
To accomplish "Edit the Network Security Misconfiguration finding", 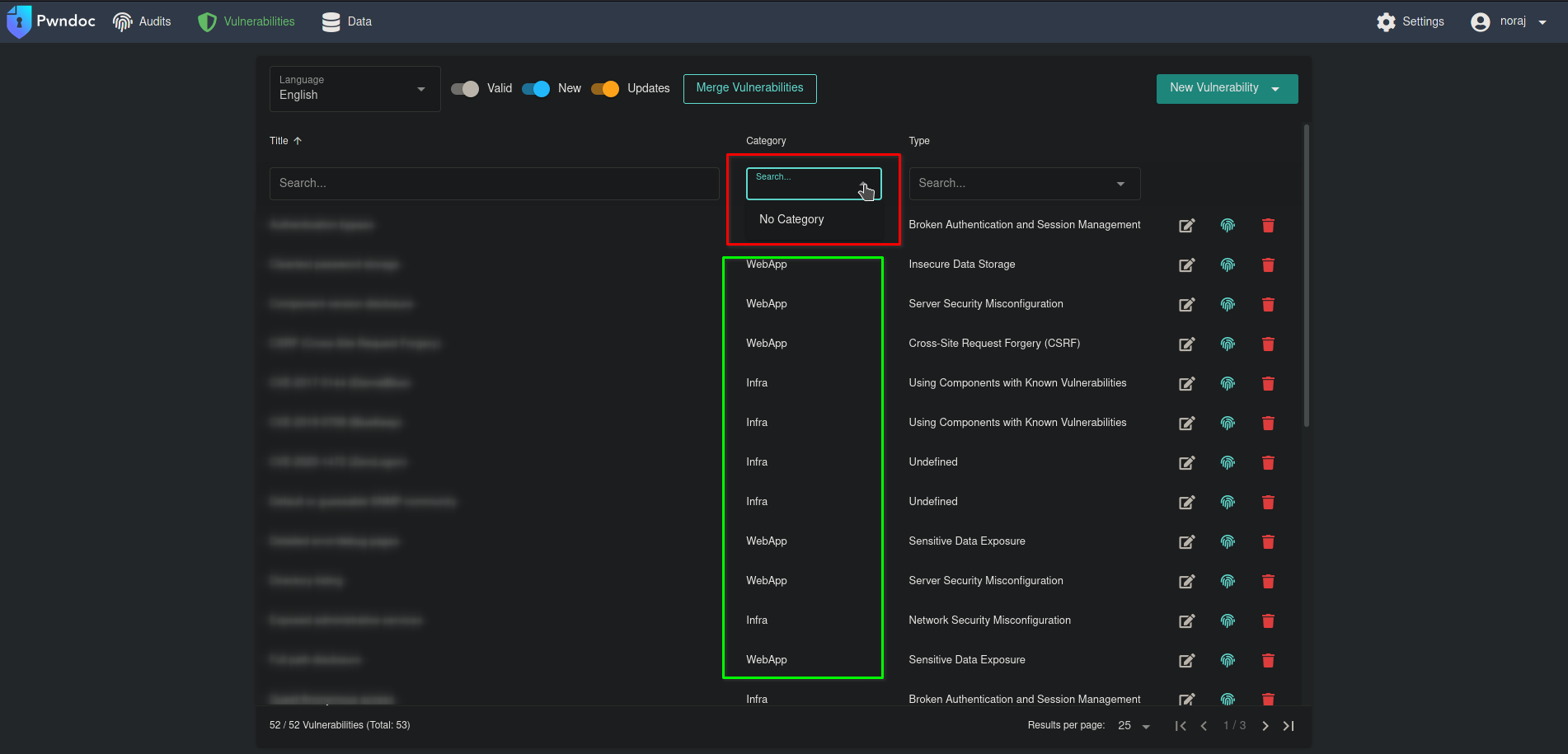I will (1187, 621).
